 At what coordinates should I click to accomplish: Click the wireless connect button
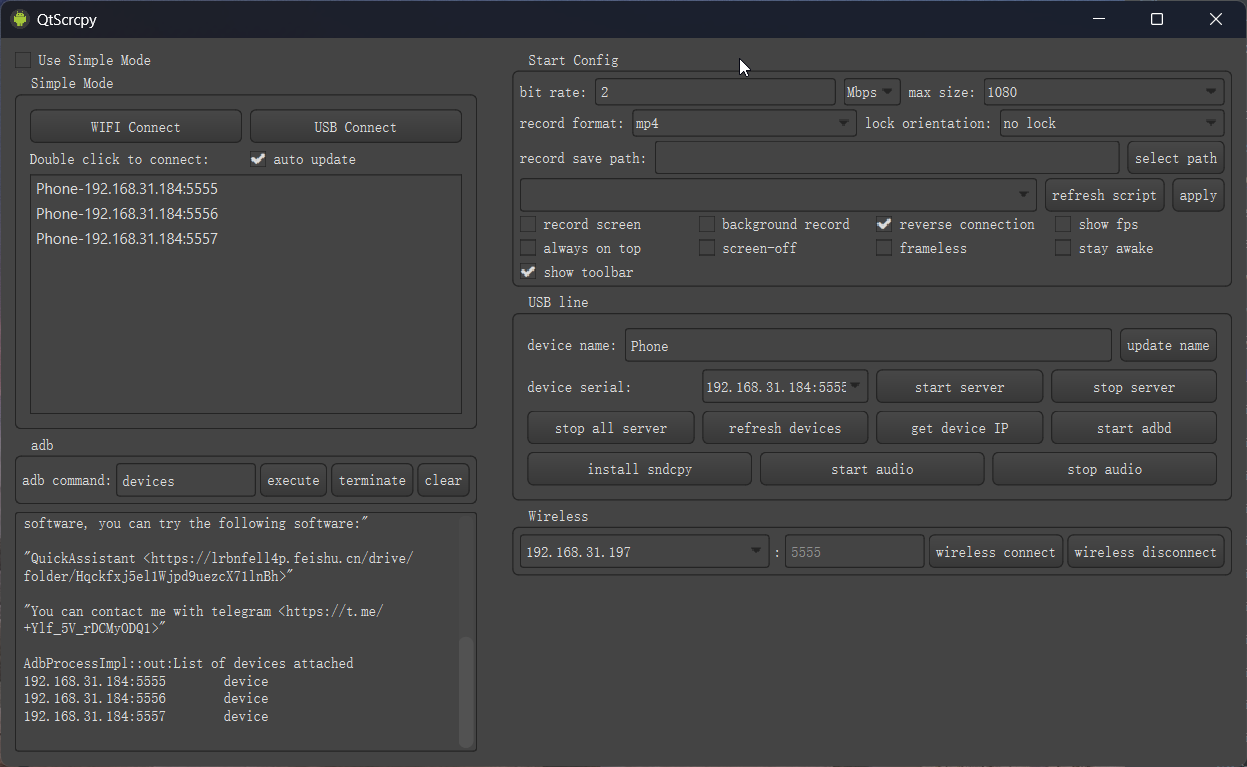pyautogui.click(x=996, y=552)
